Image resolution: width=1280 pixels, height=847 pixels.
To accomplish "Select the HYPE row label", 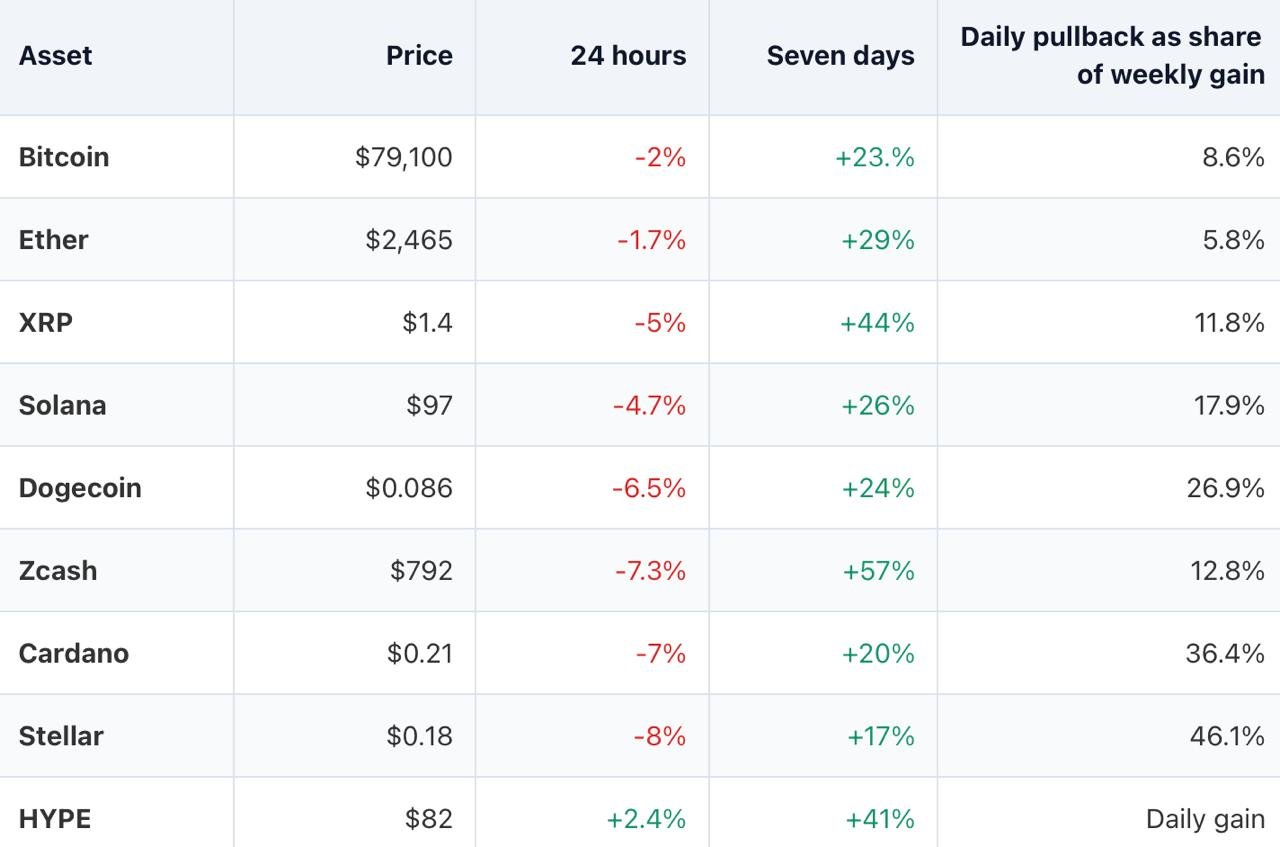I will click(55, 820).
